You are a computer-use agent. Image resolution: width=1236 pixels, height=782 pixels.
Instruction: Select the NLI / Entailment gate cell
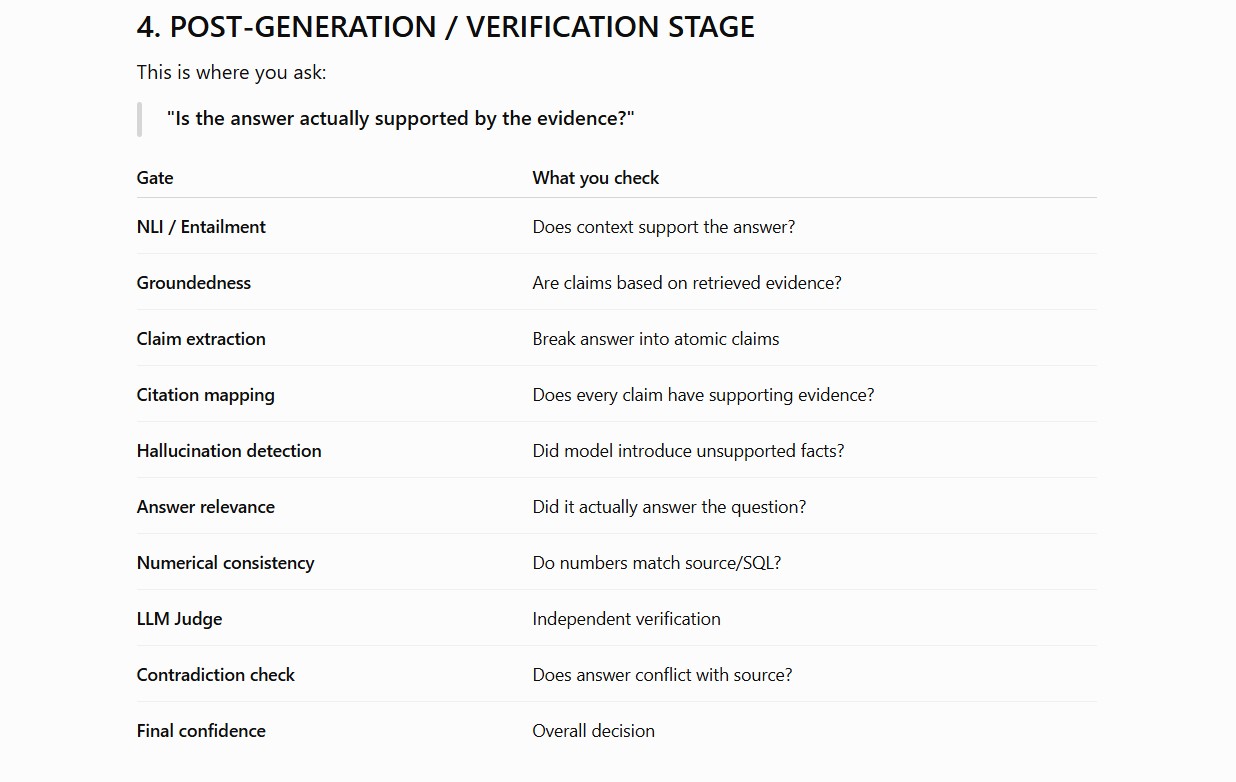201,227
